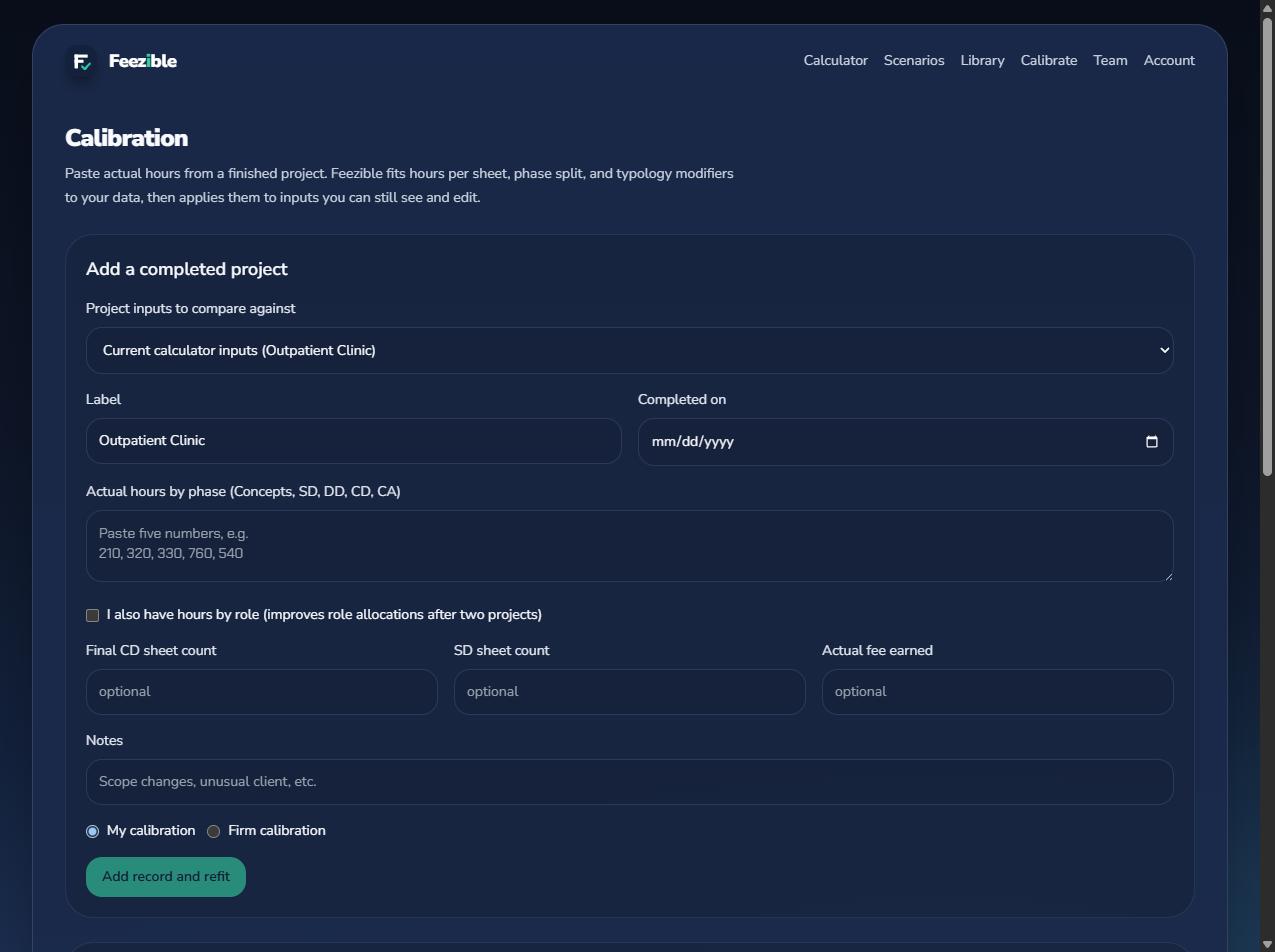The image size is (1275, 952).
Task: Focus the Completed on date field
Action: tap(906, 442)
